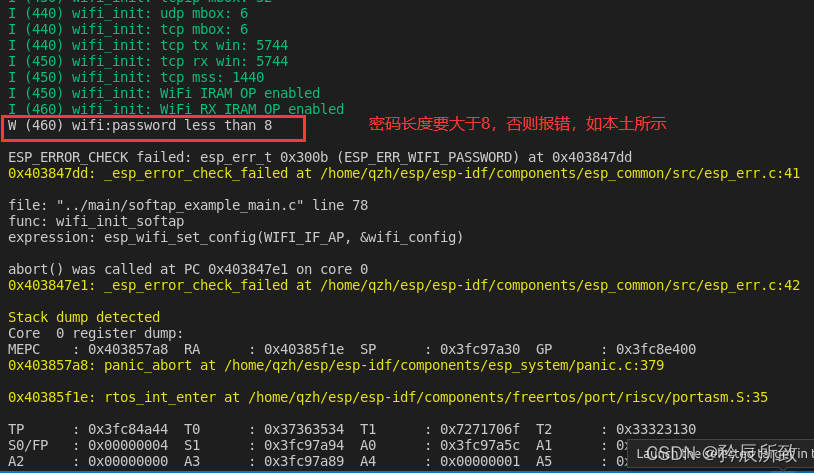Open the portasm.S:35 source path link
This screenshot has width=814, height=473.
click(508, 398)
